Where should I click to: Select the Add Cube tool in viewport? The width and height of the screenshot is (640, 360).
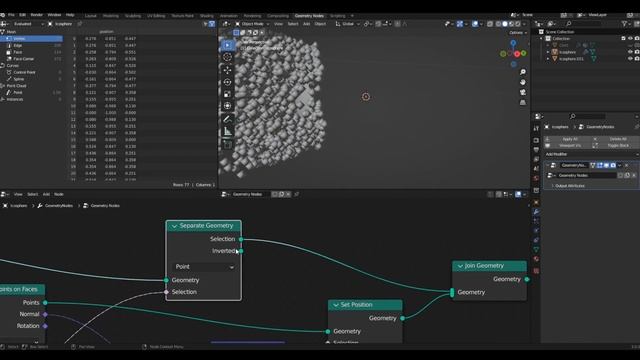pyautogui.click(x=227, y=144)
